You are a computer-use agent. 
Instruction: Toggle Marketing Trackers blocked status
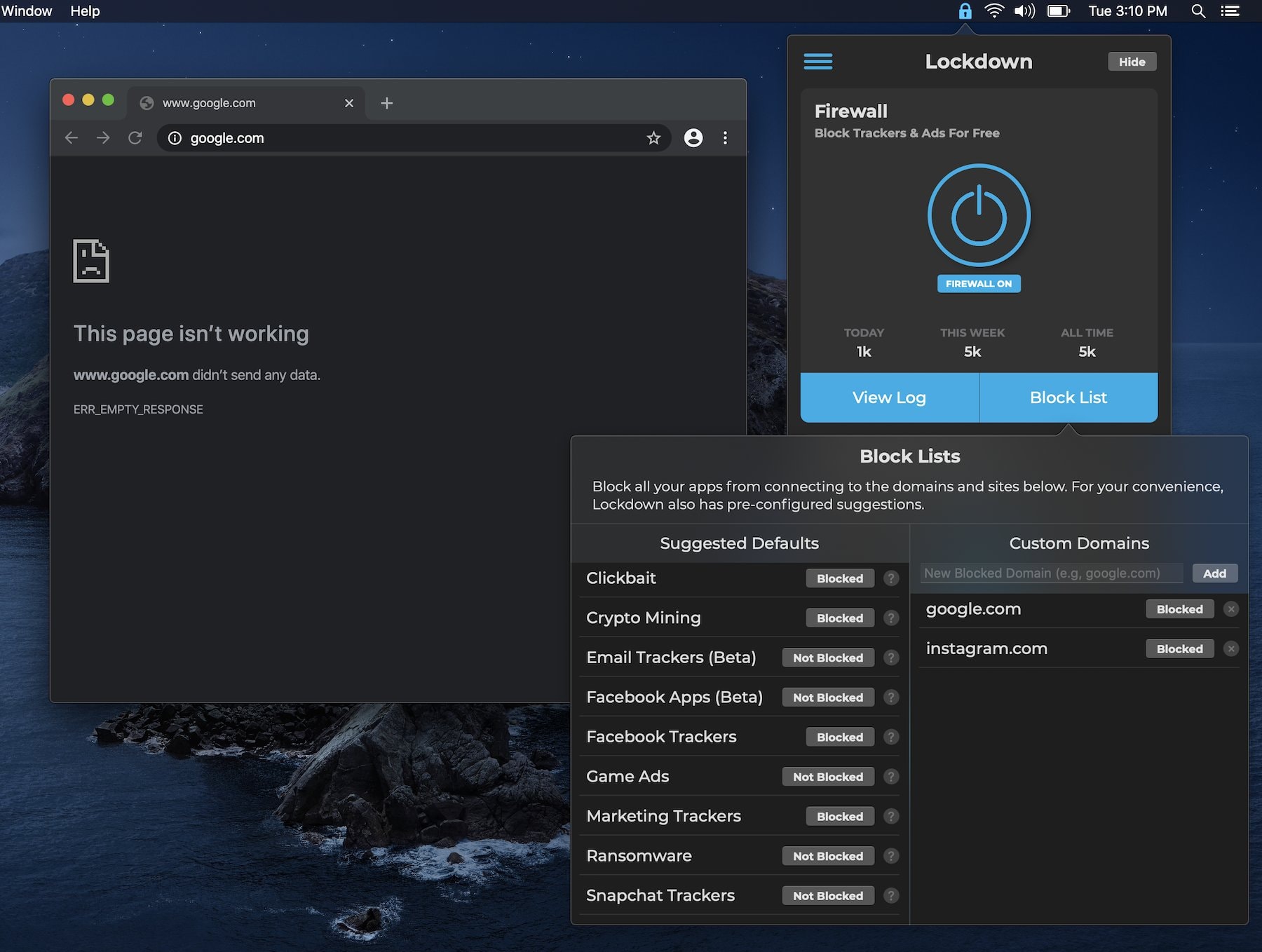(x=840, y=816)
